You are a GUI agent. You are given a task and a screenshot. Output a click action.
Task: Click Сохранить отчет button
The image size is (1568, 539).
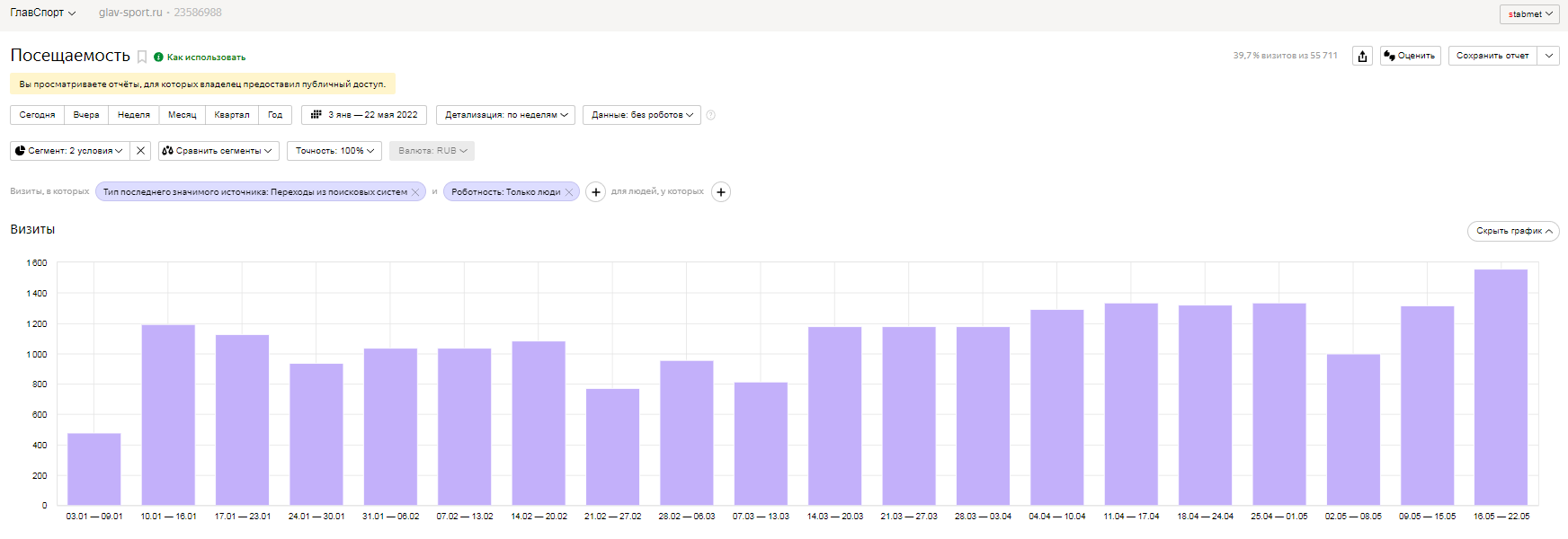coord(1492,56)
